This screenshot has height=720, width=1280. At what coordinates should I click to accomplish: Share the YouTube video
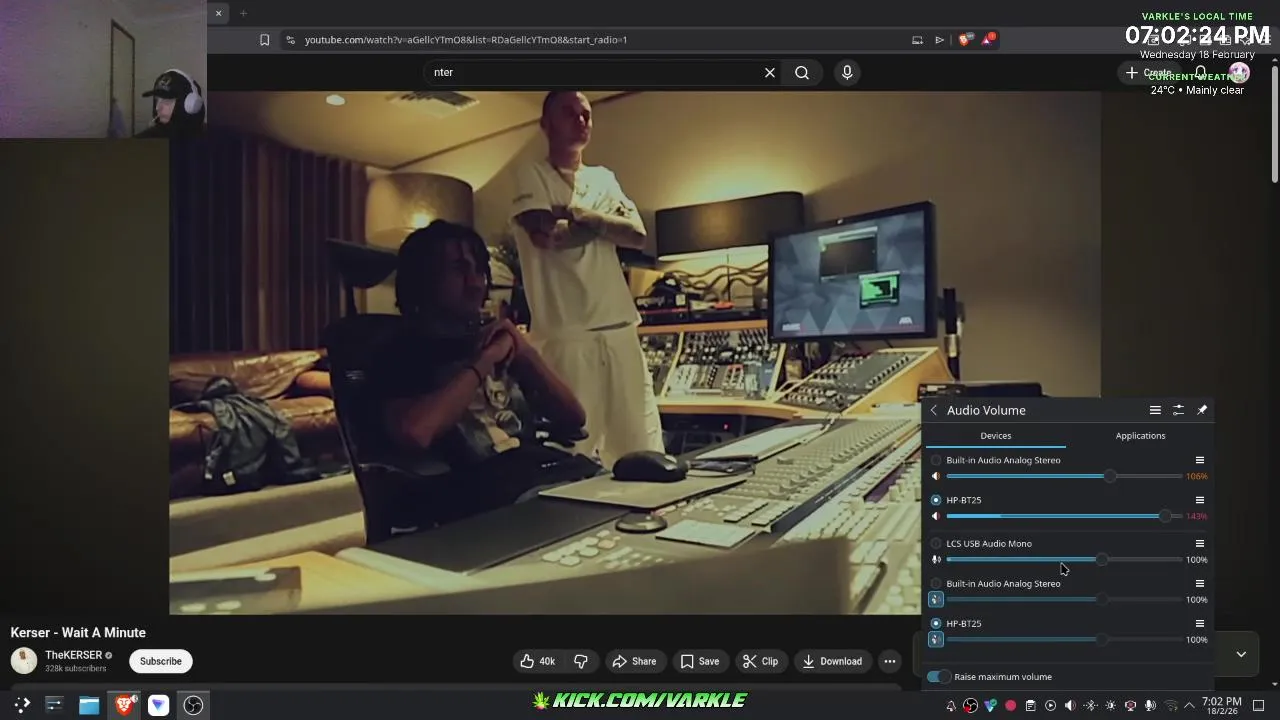pos(634,661)
